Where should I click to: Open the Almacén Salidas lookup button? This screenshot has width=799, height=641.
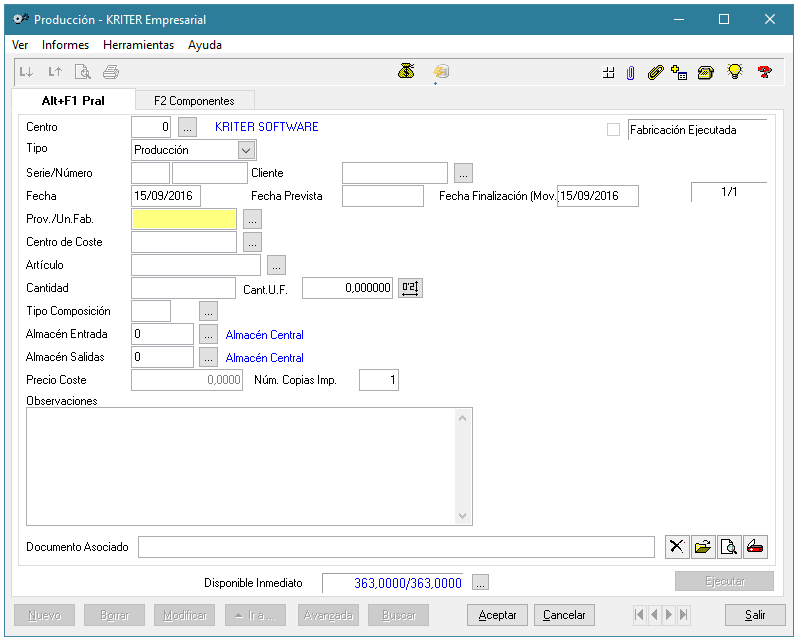208,357
